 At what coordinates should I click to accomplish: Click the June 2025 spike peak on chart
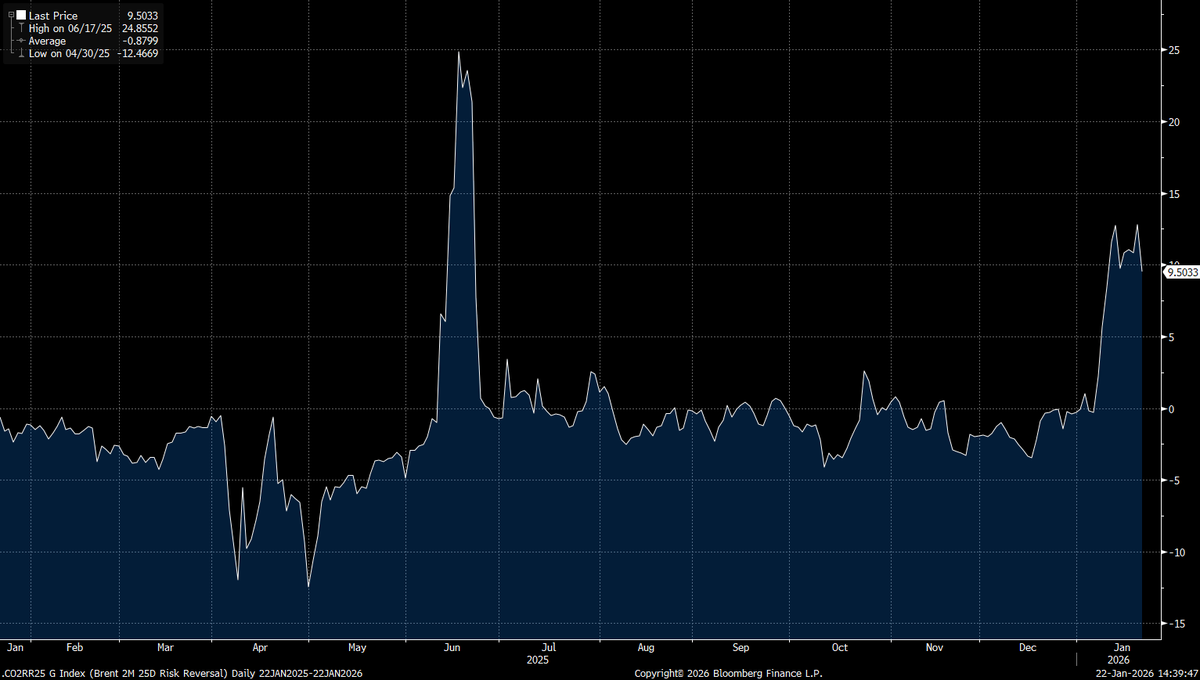(x=459, y=52)
